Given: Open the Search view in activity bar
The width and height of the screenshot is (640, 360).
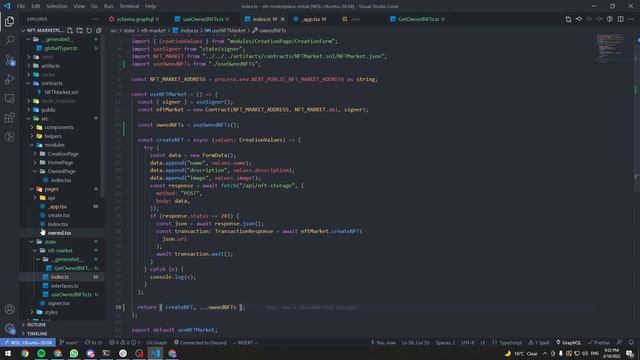Looking at the screenshot, I should click(x=9, y=40).
